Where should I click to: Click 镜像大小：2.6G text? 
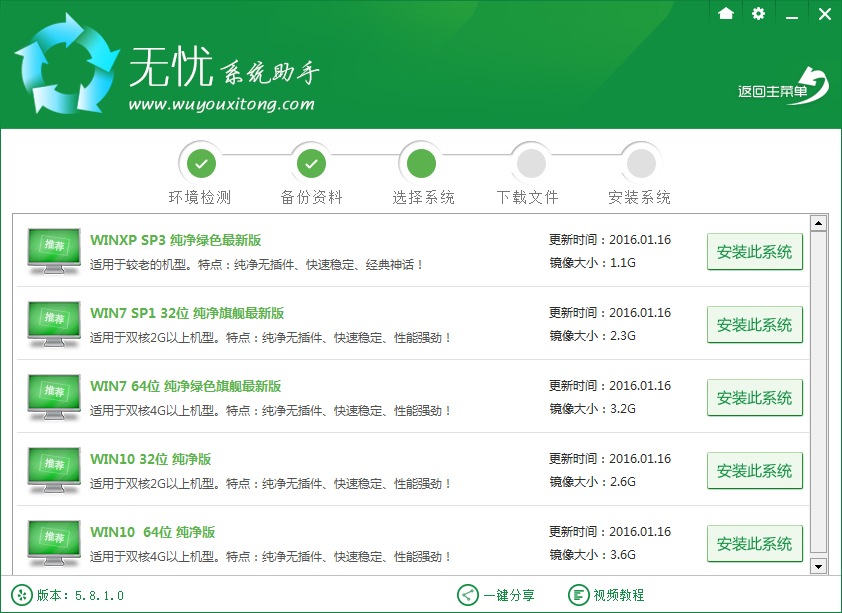(x=592, y=481)
